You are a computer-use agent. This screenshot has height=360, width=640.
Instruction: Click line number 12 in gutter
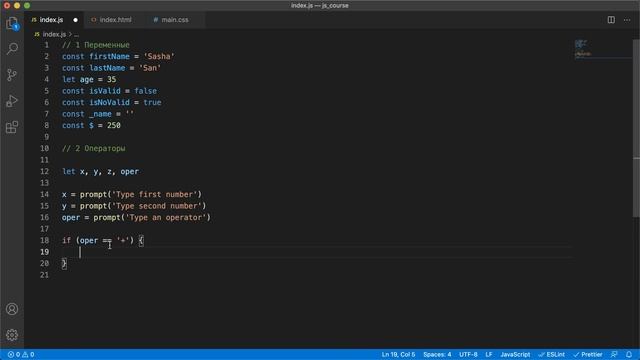(44, 171)
